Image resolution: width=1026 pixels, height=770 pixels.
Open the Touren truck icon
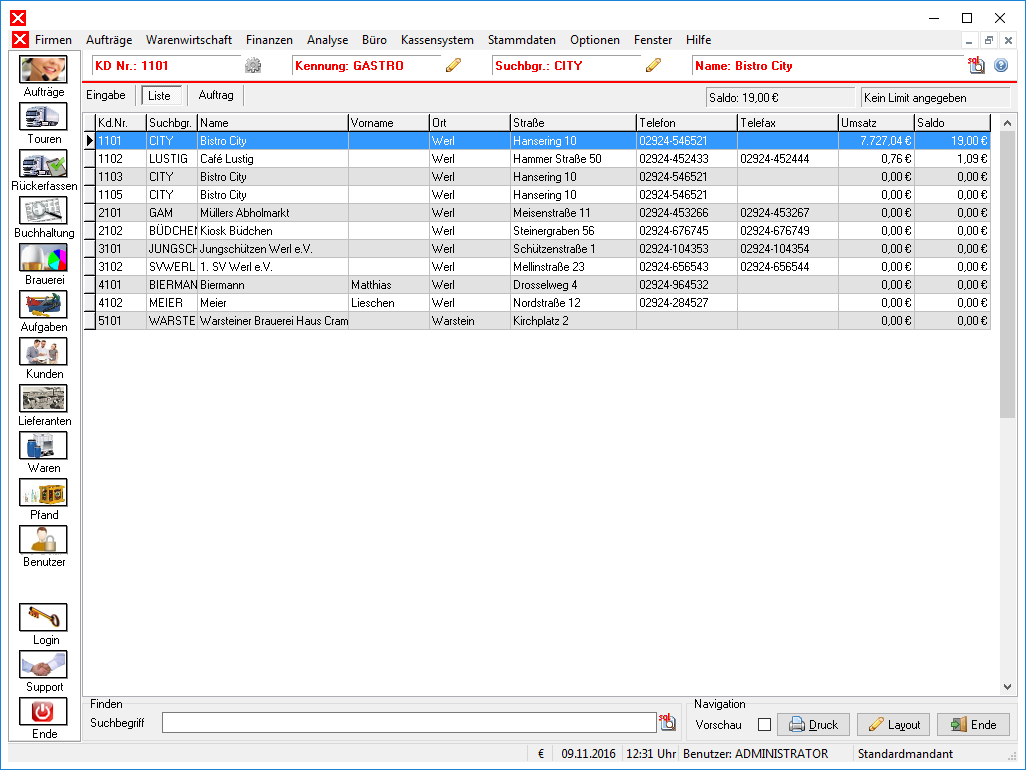point(43,117)
